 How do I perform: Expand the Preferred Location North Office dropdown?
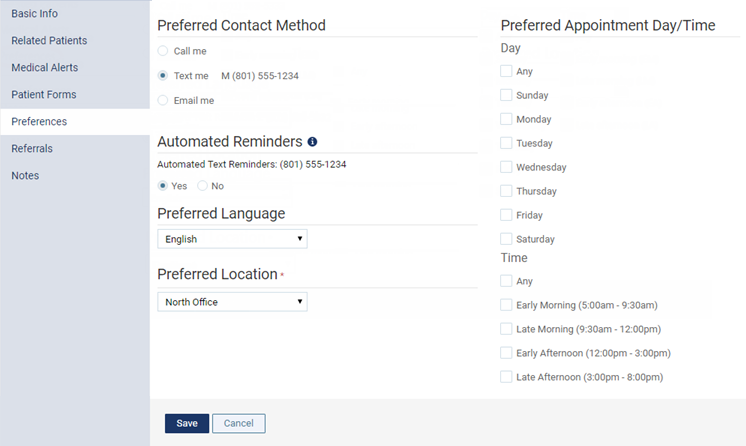tap(232, 302)
